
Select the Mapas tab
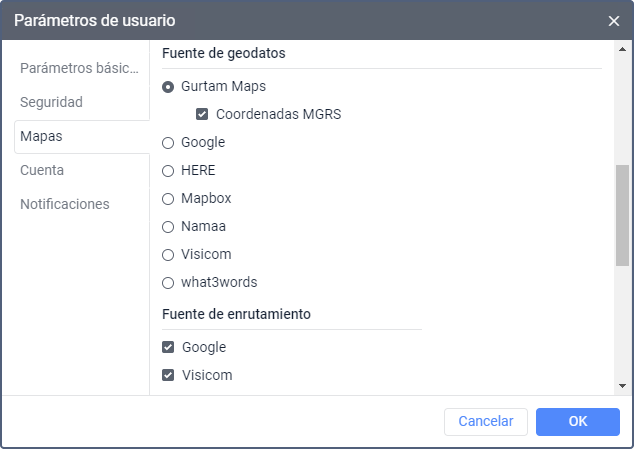click(x=41, y=136)
